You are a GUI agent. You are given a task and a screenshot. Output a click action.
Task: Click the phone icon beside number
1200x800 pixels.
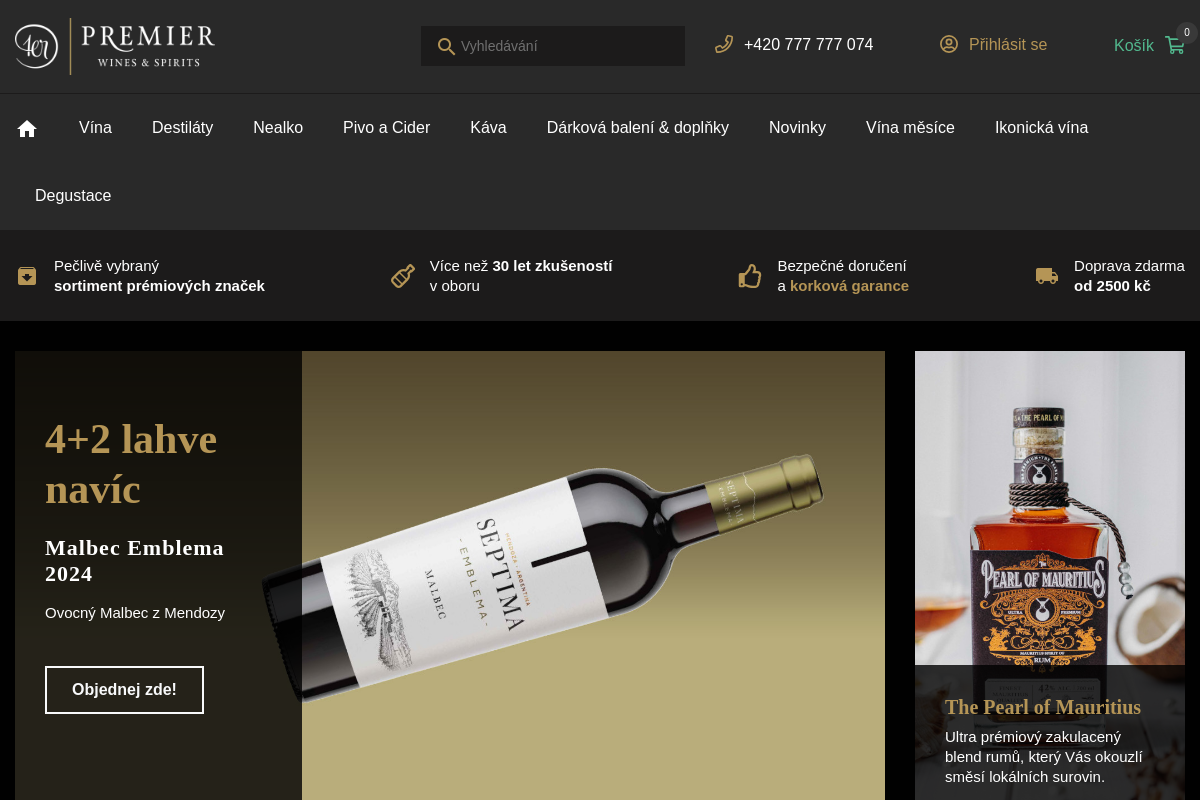[x=724, y=44]
